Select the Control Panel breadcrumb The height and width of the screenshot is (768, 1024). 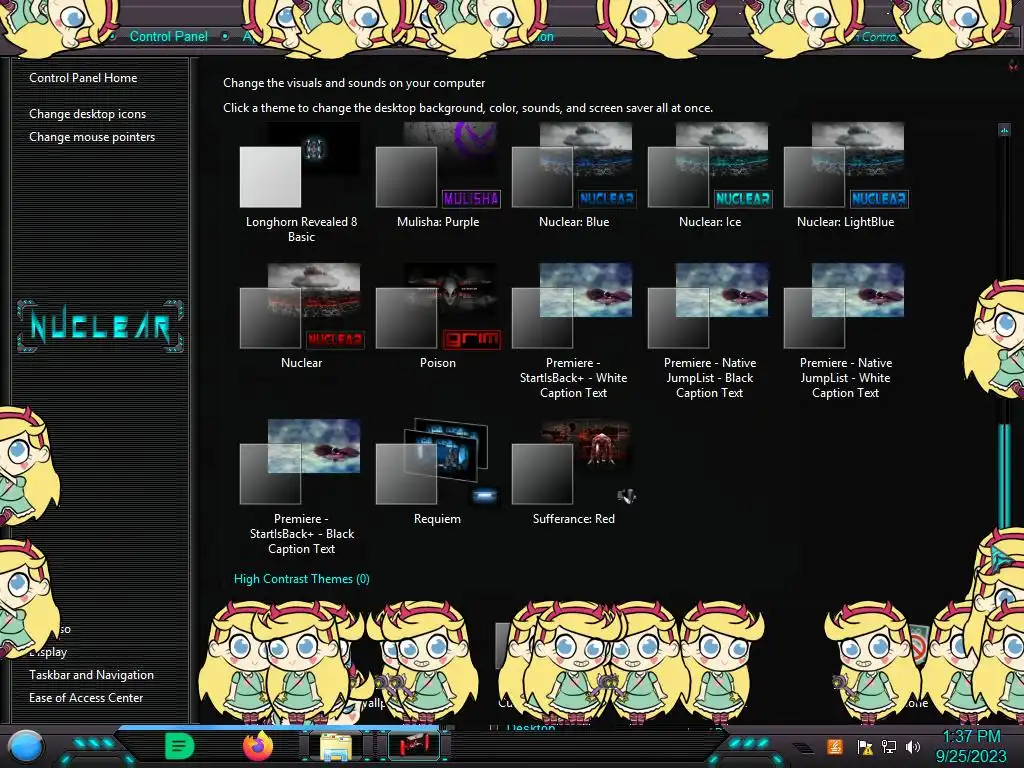pyautogui.click(x=168, y=37)
